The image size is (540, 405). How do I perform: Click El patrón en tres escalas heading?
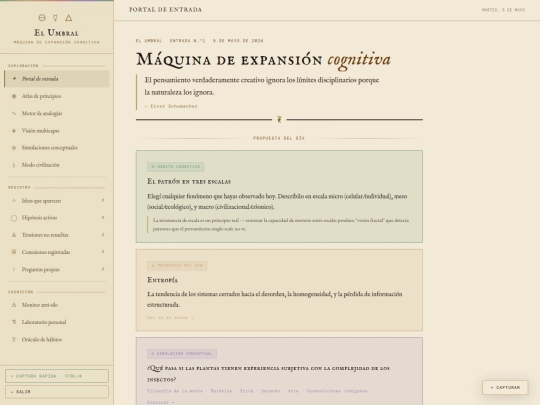[x=189, y=181]
